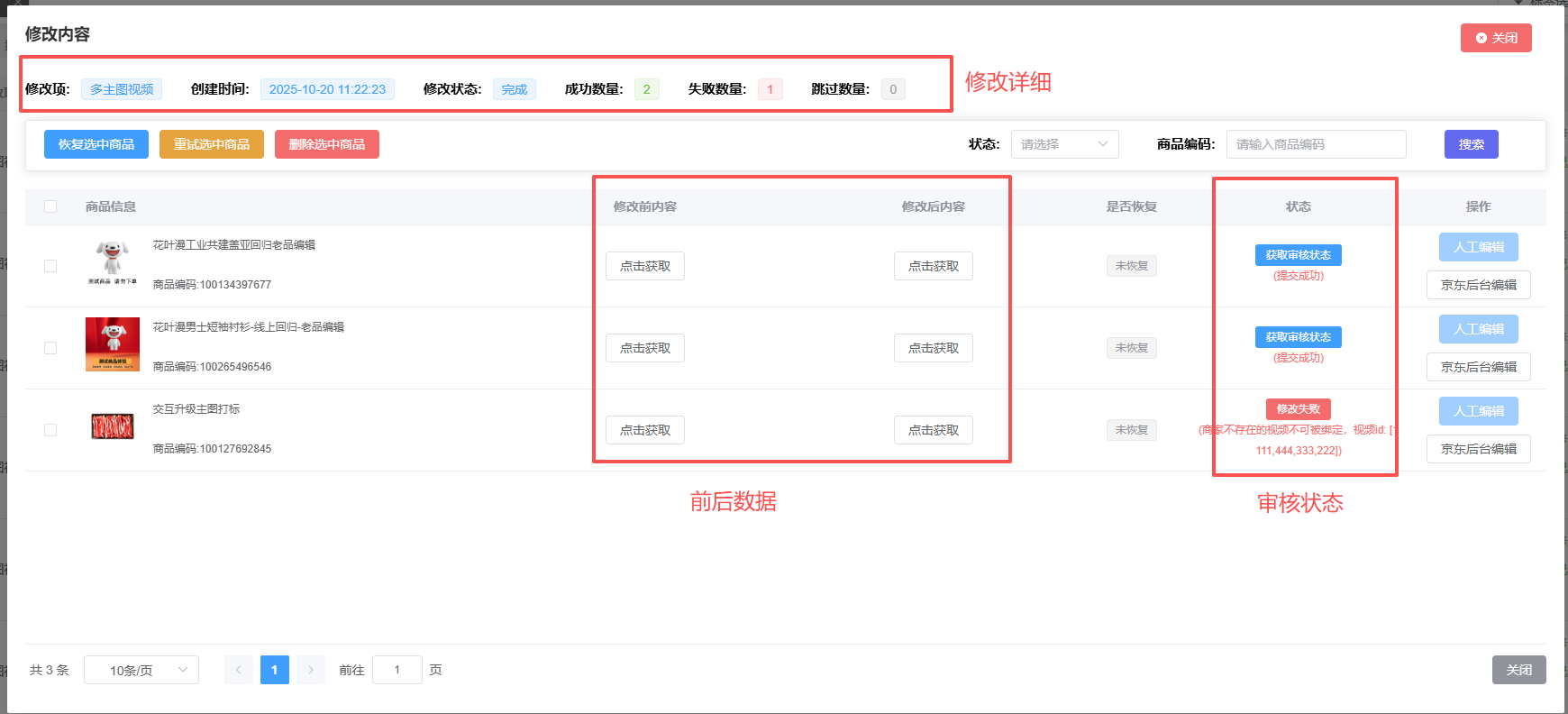Viewport: 1568px width, 714px height.
Task: Click the red 删除选中商品 button
Action: (x=327, y=144)
